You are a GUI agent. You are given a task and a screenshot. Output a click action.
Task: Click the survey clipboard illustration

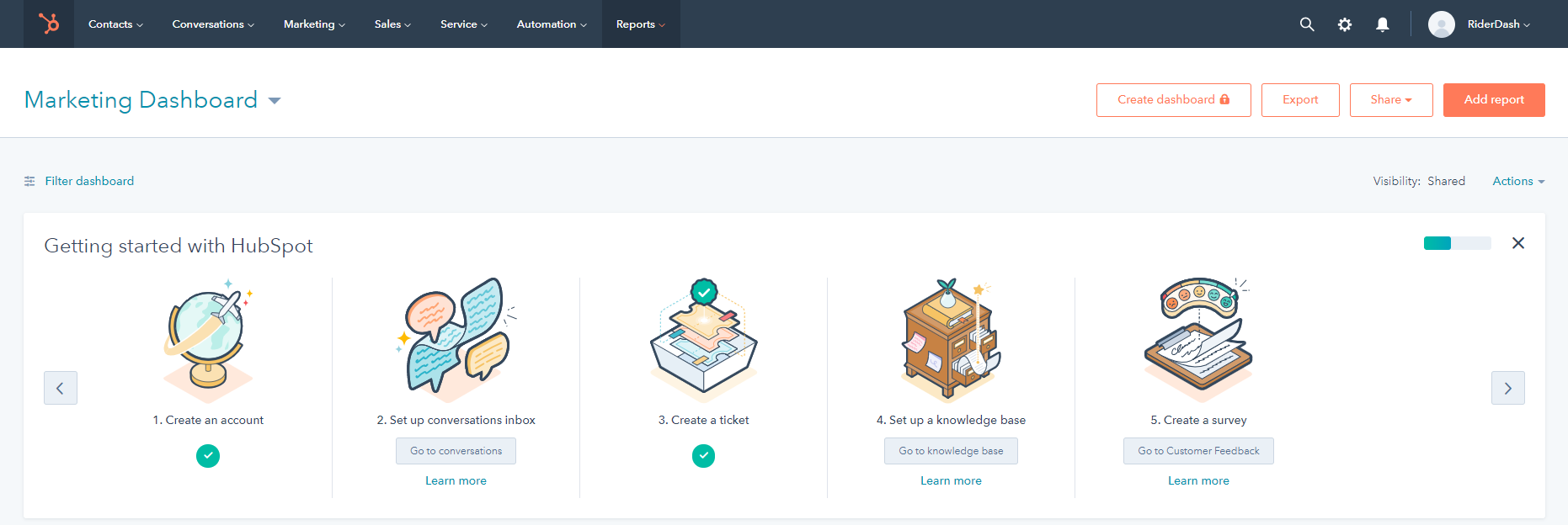click(1198, 340)
